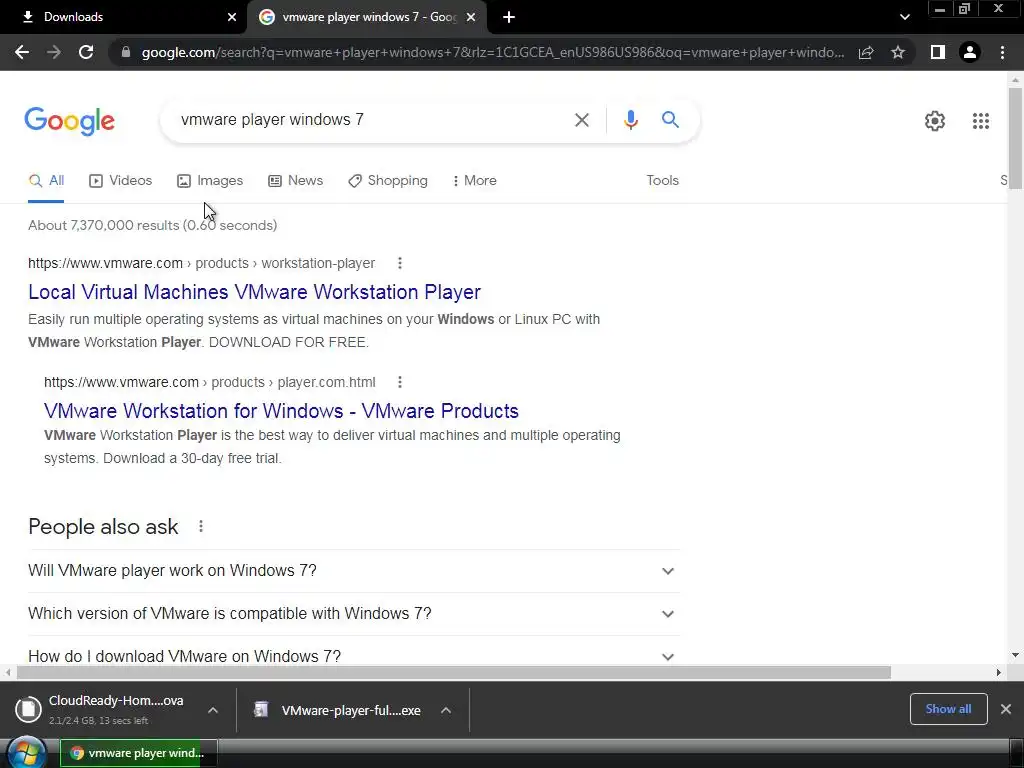This screenshot has height=768, width=1024.
Task: Open the VMware-player-full exe download
Action: tap(338, 710)
